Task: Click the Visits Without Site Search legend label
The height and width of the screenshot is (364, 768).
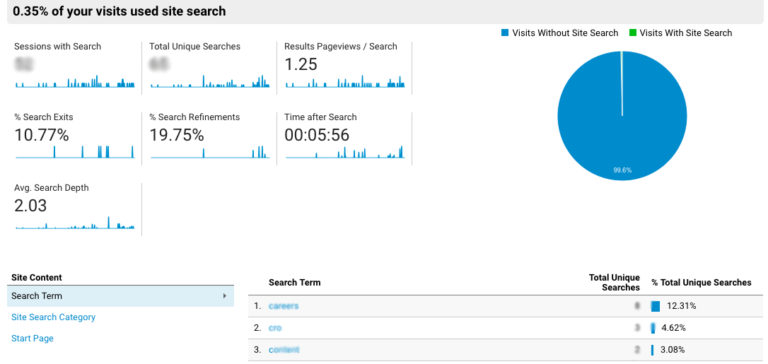Action: (x=565, y=33)
